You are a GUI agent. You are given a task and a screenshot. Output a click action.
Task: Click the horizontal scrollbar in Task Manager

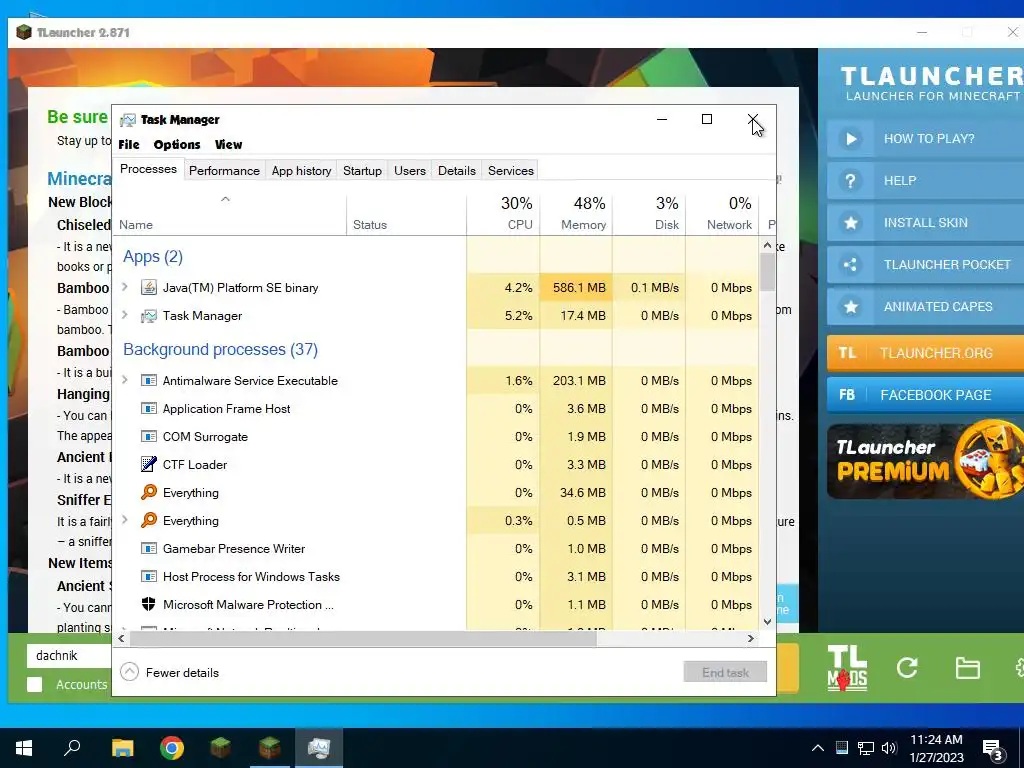pyautogui.click(x=362, y=639)
